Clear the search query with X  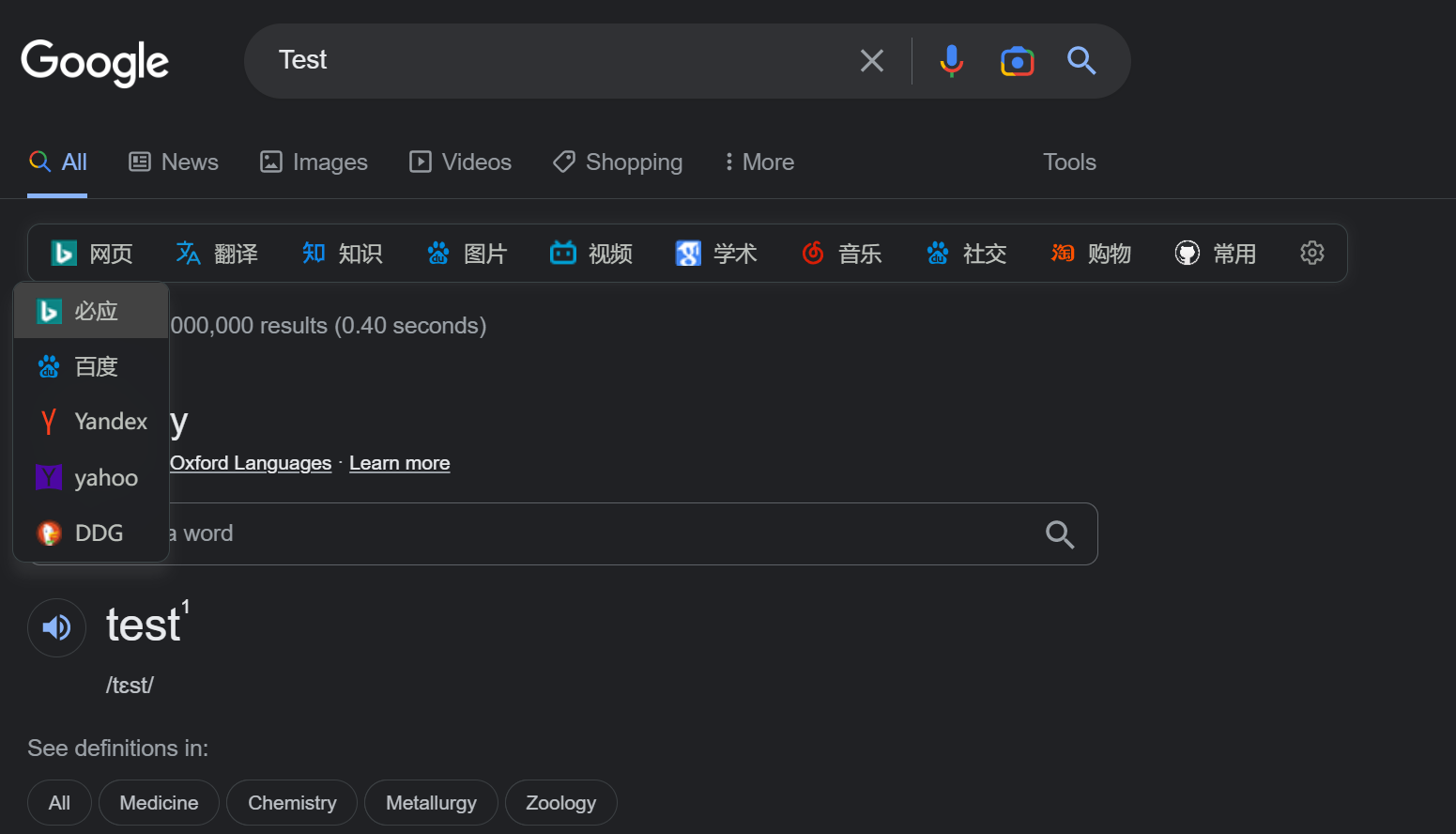872,61
